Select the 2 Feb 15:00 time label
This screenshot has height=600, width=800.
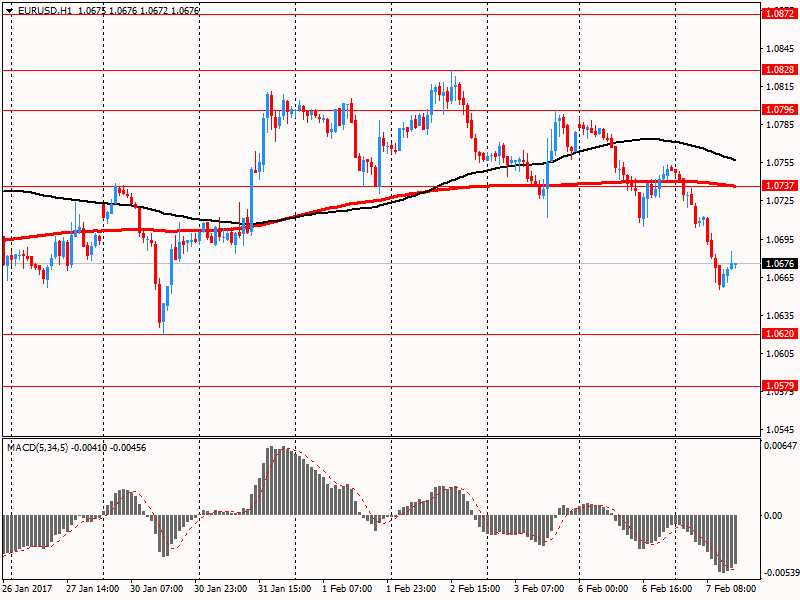pos(475,590)
